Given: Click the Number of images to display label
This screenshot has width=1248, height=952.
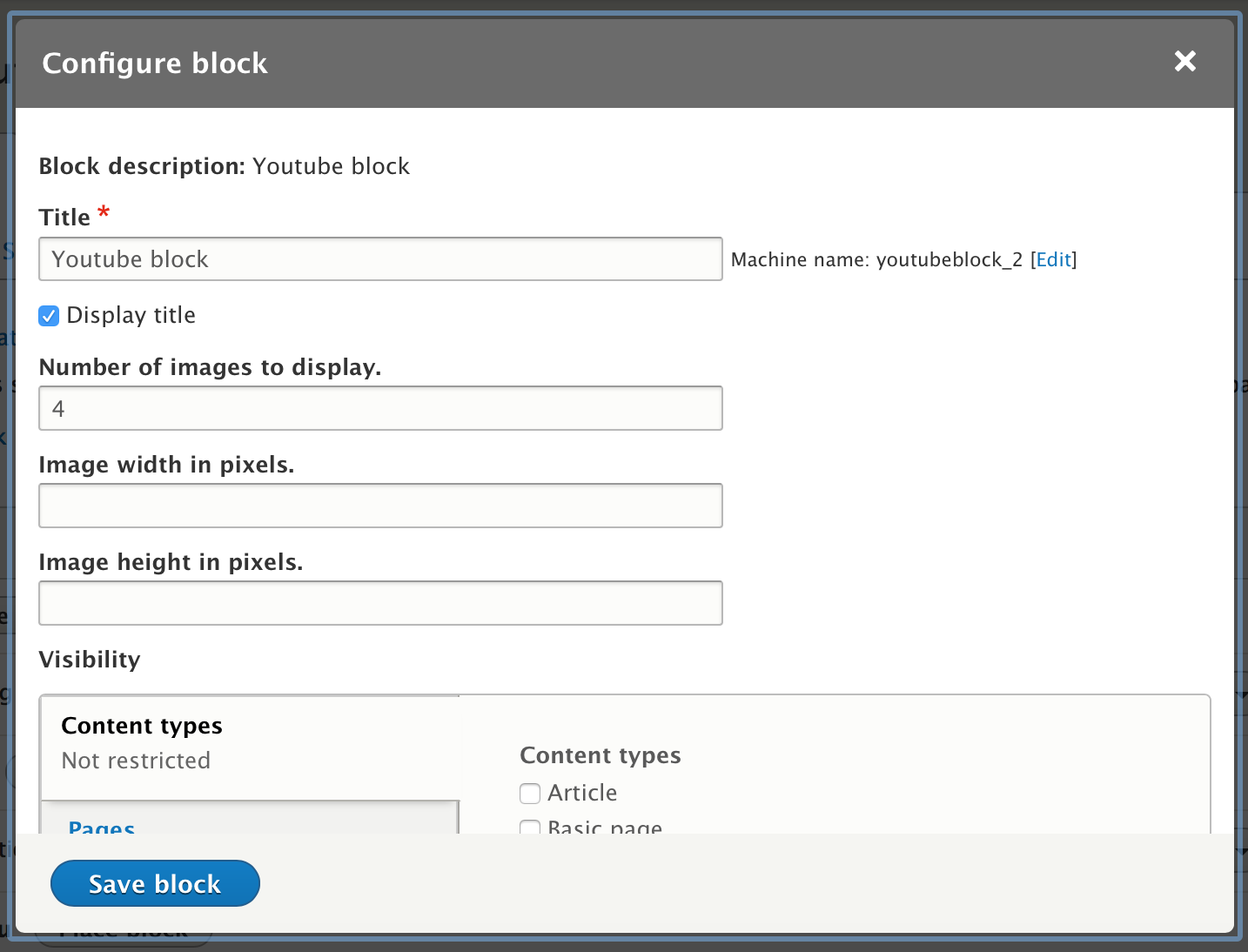Looking at the screenshot, I should click(210, 367).
